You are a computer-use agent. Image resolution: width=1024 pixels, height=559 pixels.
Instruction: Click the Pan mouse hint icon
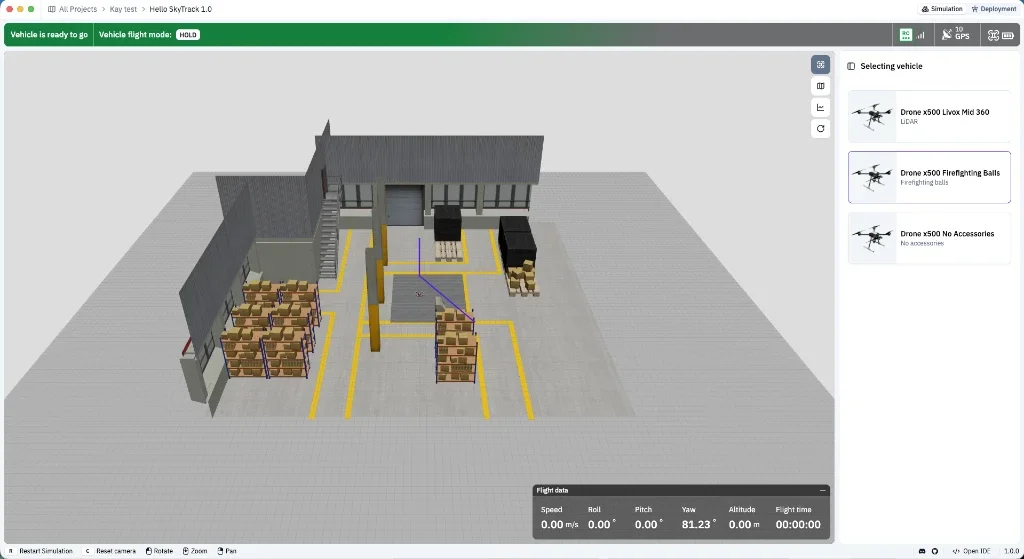coord(220,551)
